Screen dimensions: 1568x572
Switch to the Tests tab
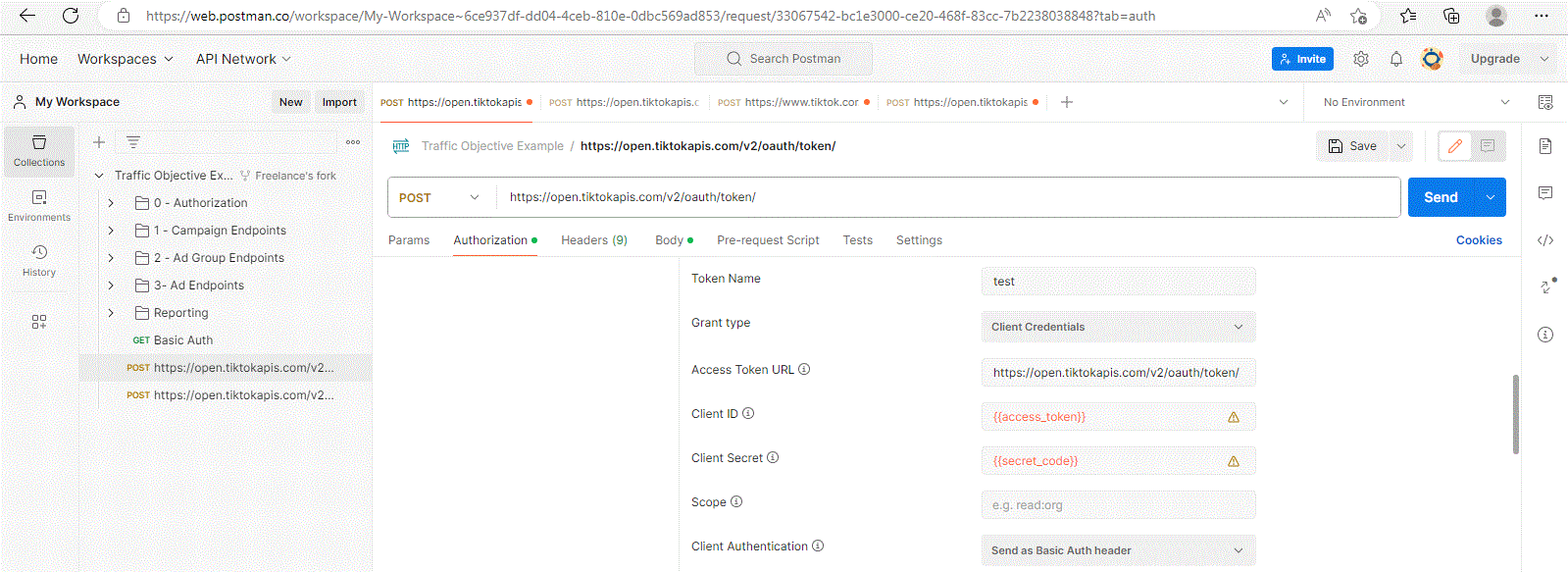point(858,240)
